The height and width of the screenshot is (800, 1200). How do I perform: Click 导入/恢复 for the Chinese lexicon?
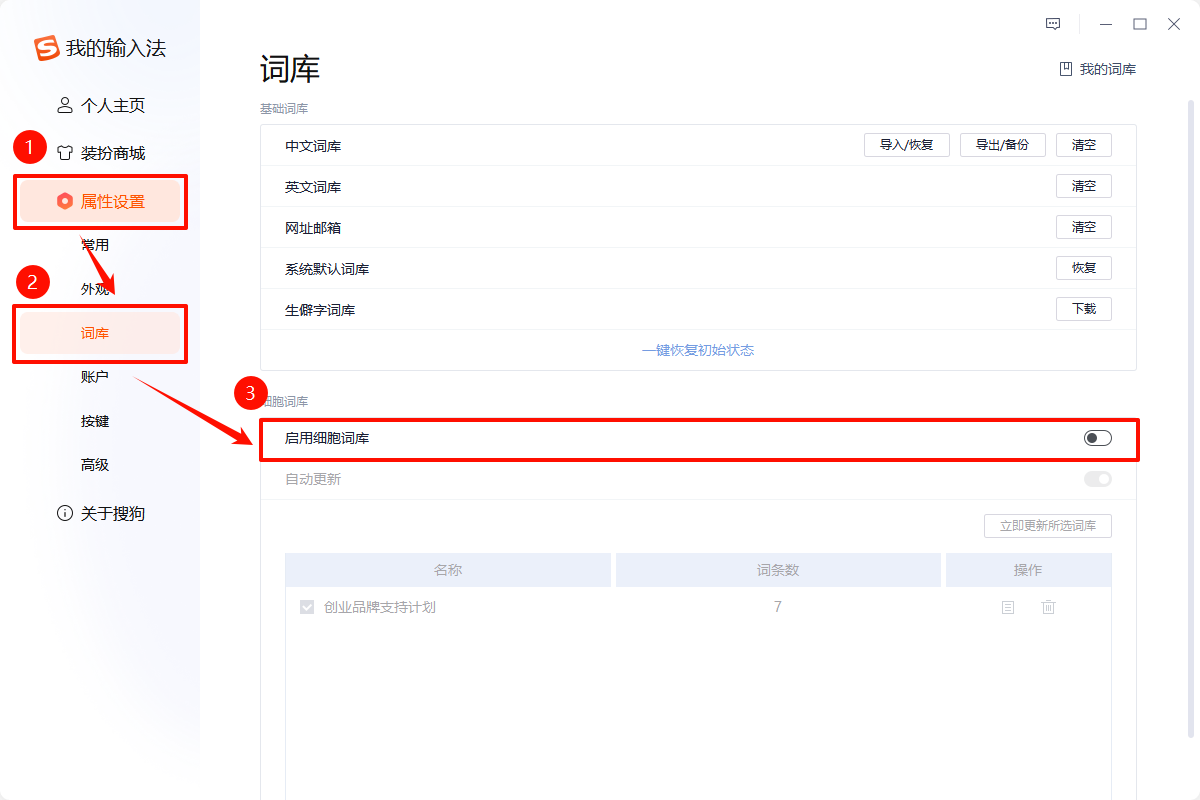906,144
